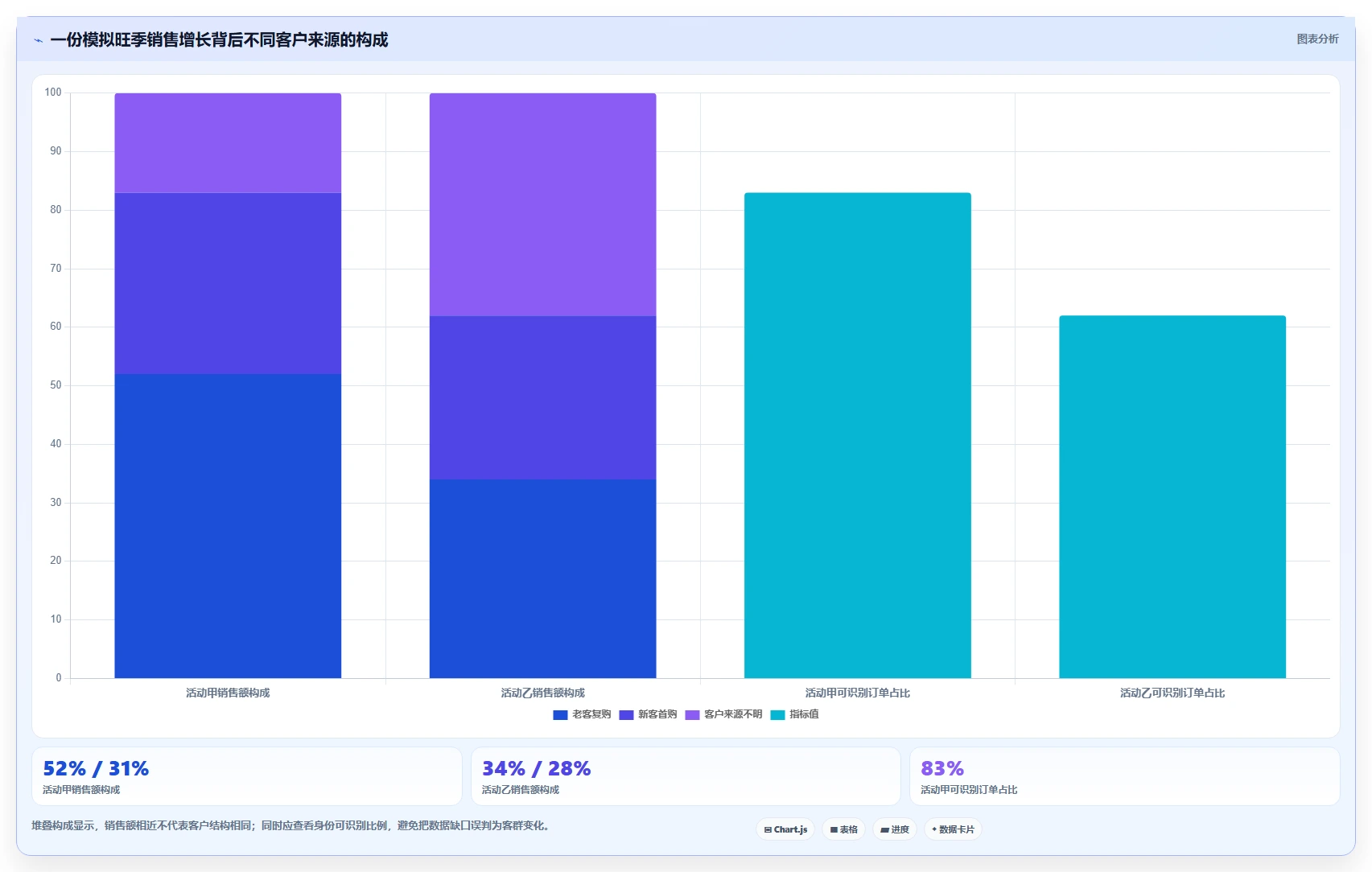Screen dimensions: 1372x872
Task: Click the y-axis tick label 0
Action: point(59,678)
